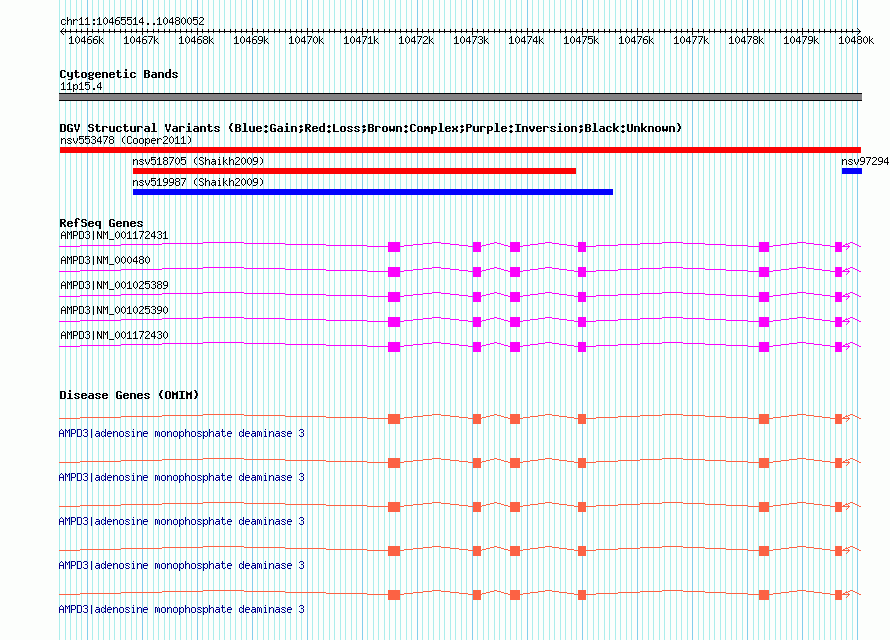
Task: Click the nsv553478 (Cooper2011) variant label
Action: [x=126, y=140]
